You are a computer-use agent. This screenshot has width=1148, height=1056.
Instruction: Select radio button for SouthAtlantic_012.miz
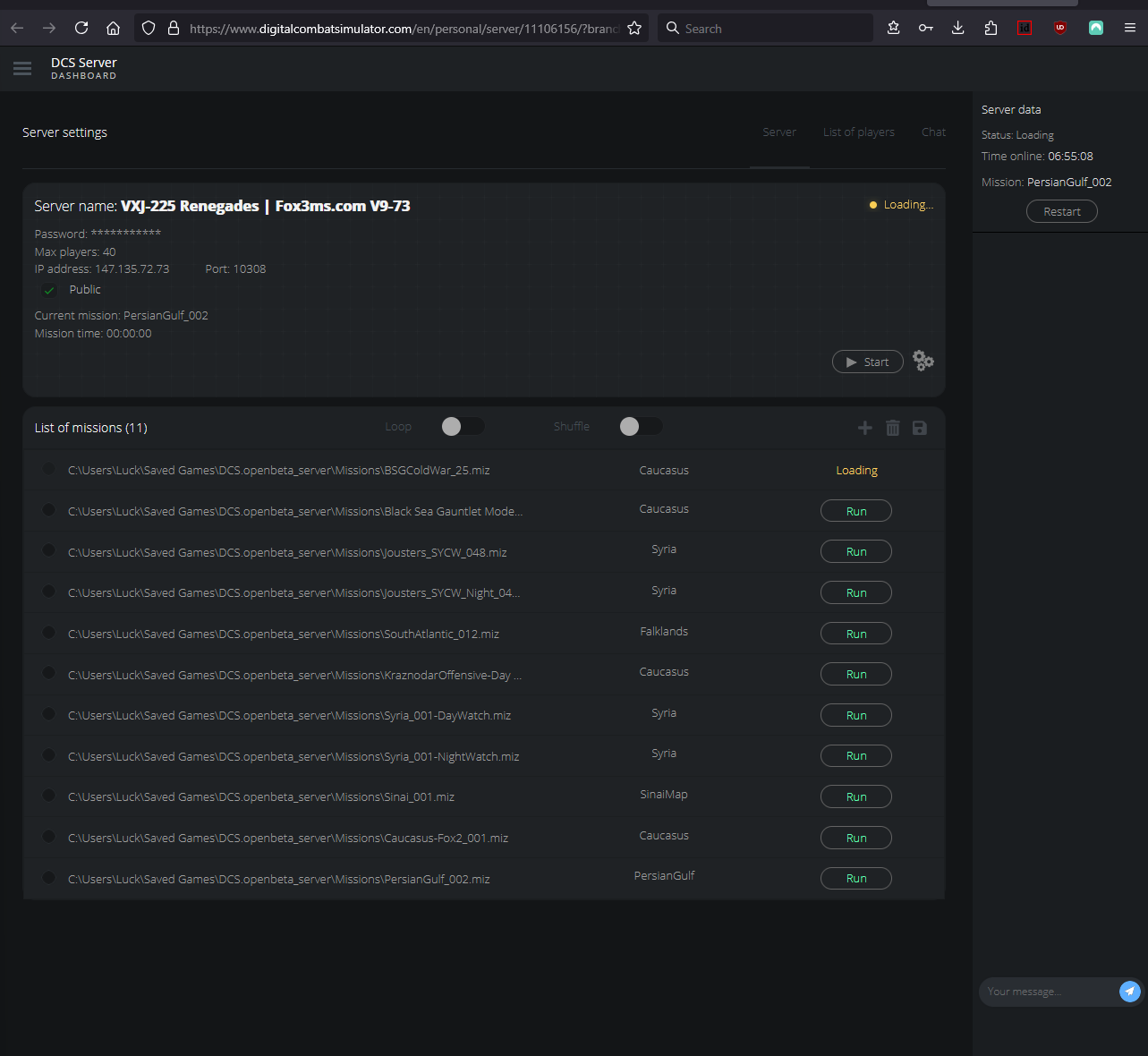tap(49, 633)
